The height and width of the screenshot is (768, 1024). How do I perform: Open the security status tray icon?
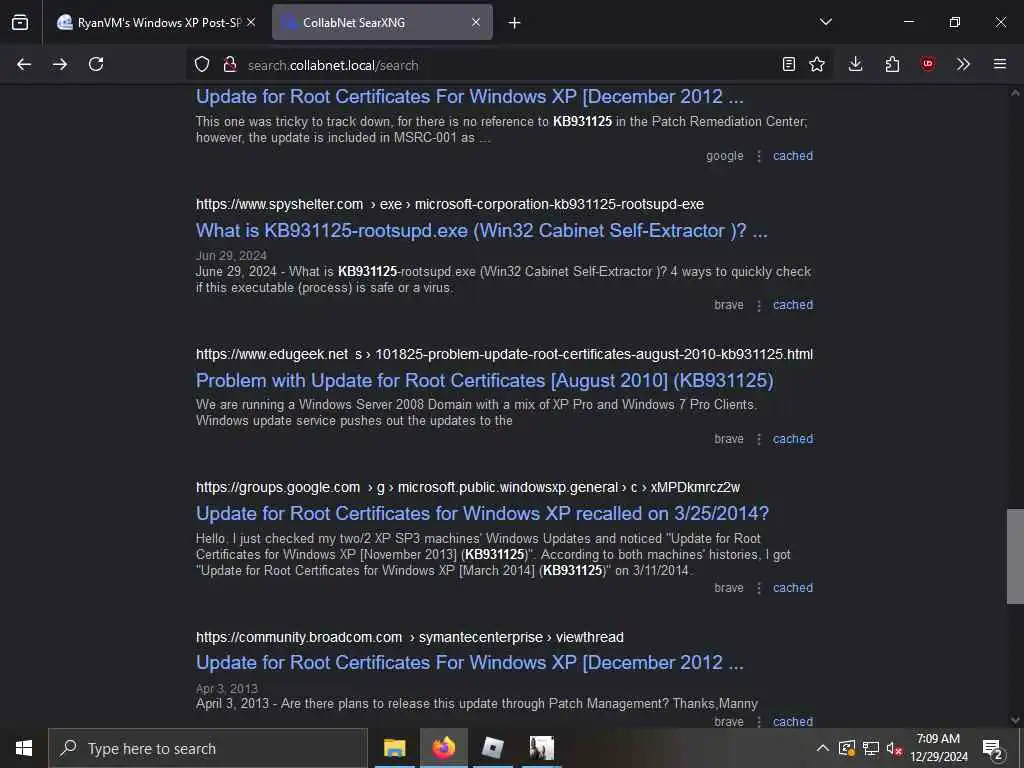(x=847, y=748)
